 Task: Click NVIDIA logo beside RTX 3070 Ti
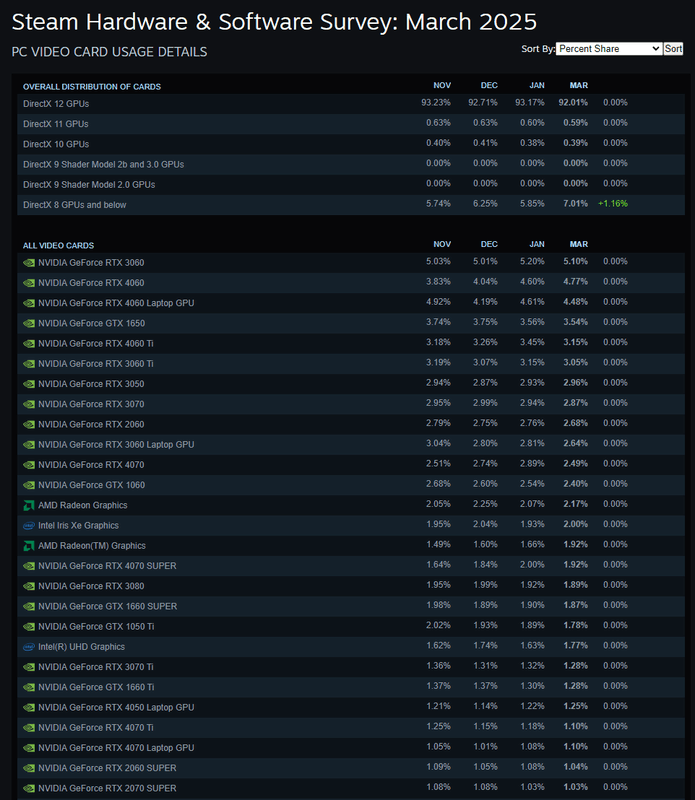29,667
